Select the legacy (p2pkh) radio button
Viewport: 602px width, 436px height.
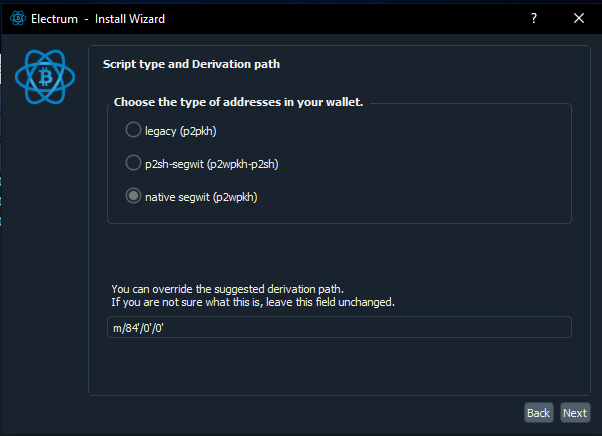click(133, 130)
